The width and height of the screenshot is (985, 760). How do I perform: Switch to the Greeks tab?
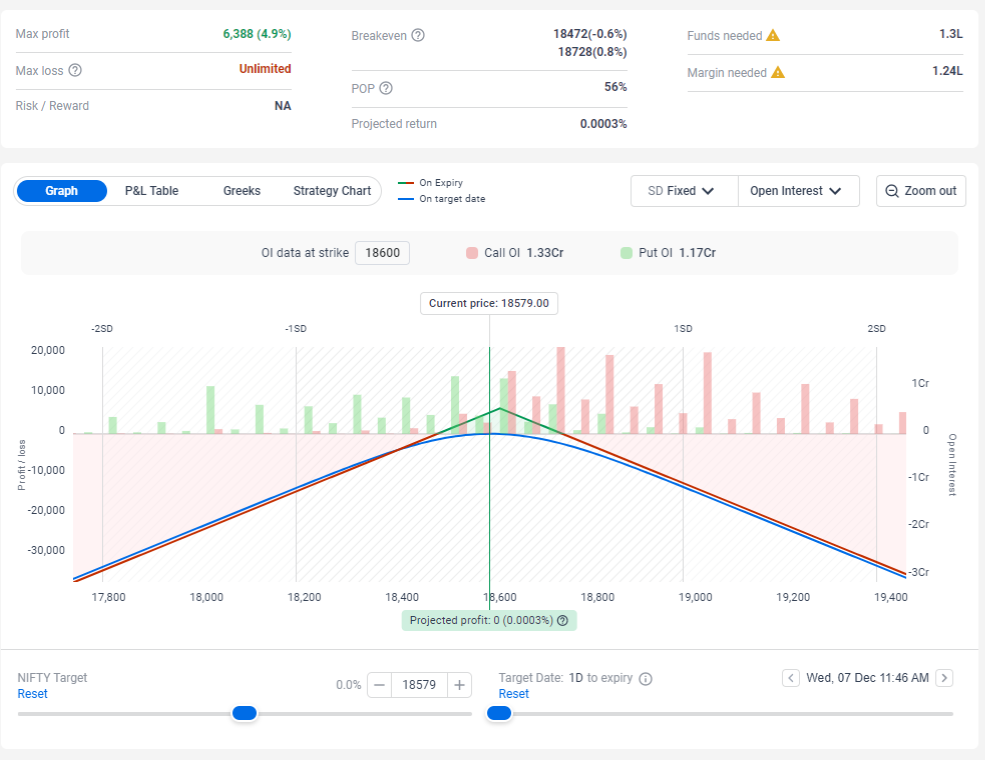[x=242, y=191]
